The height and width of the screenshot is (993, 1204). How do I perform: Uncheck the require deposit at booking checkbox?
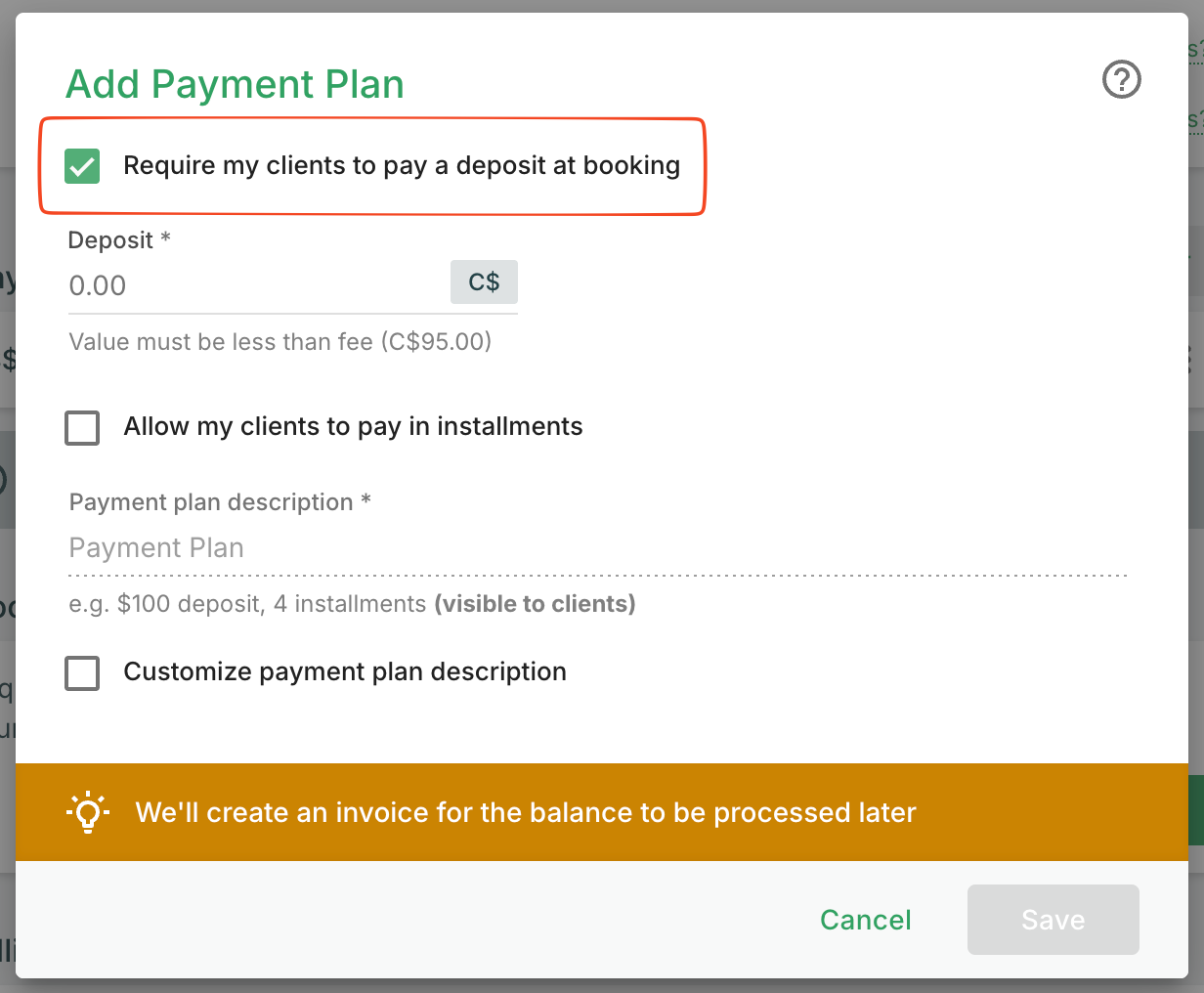click(82, 166)
